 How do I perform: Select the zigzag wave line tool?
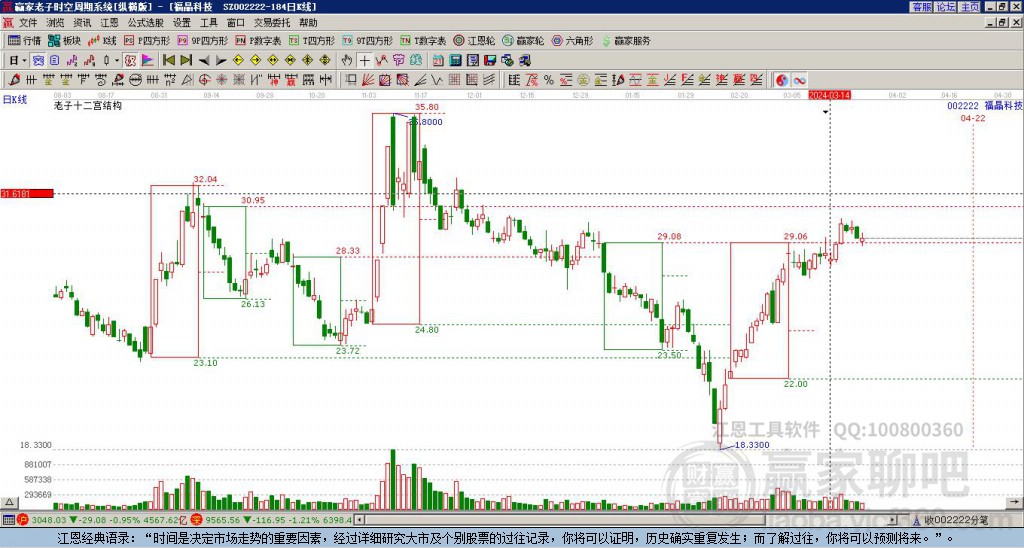(x=437, y=80)
